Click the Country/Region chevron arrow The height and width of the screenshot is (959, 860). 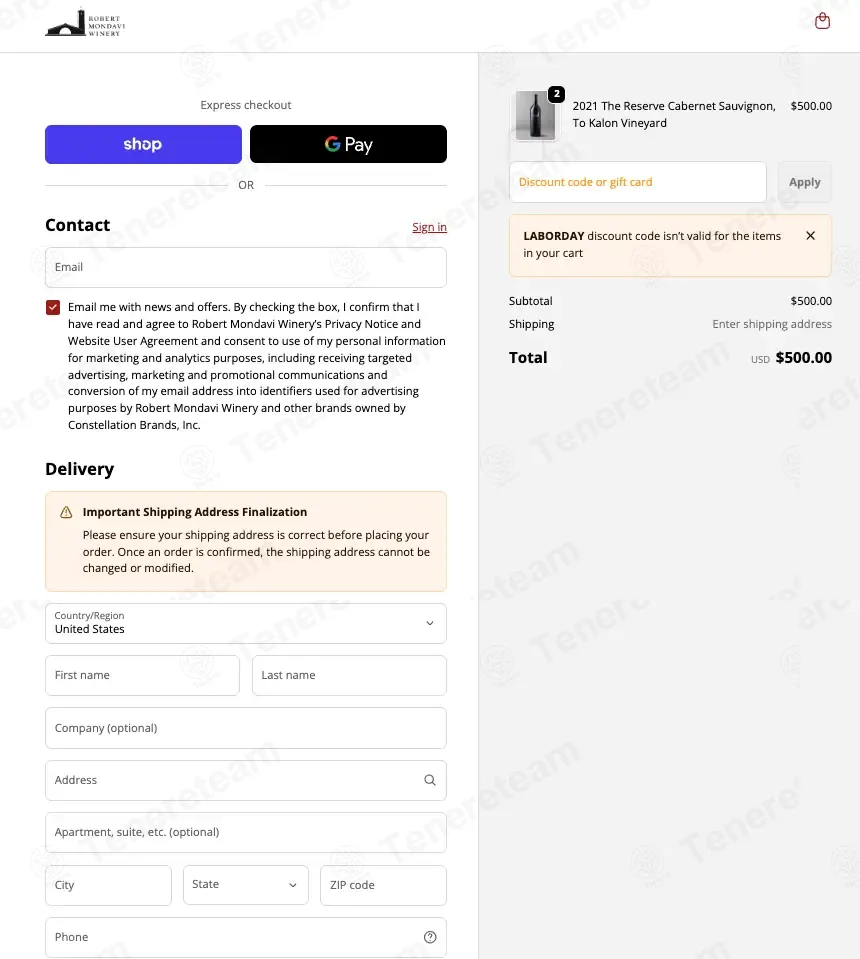click(430, 623)
